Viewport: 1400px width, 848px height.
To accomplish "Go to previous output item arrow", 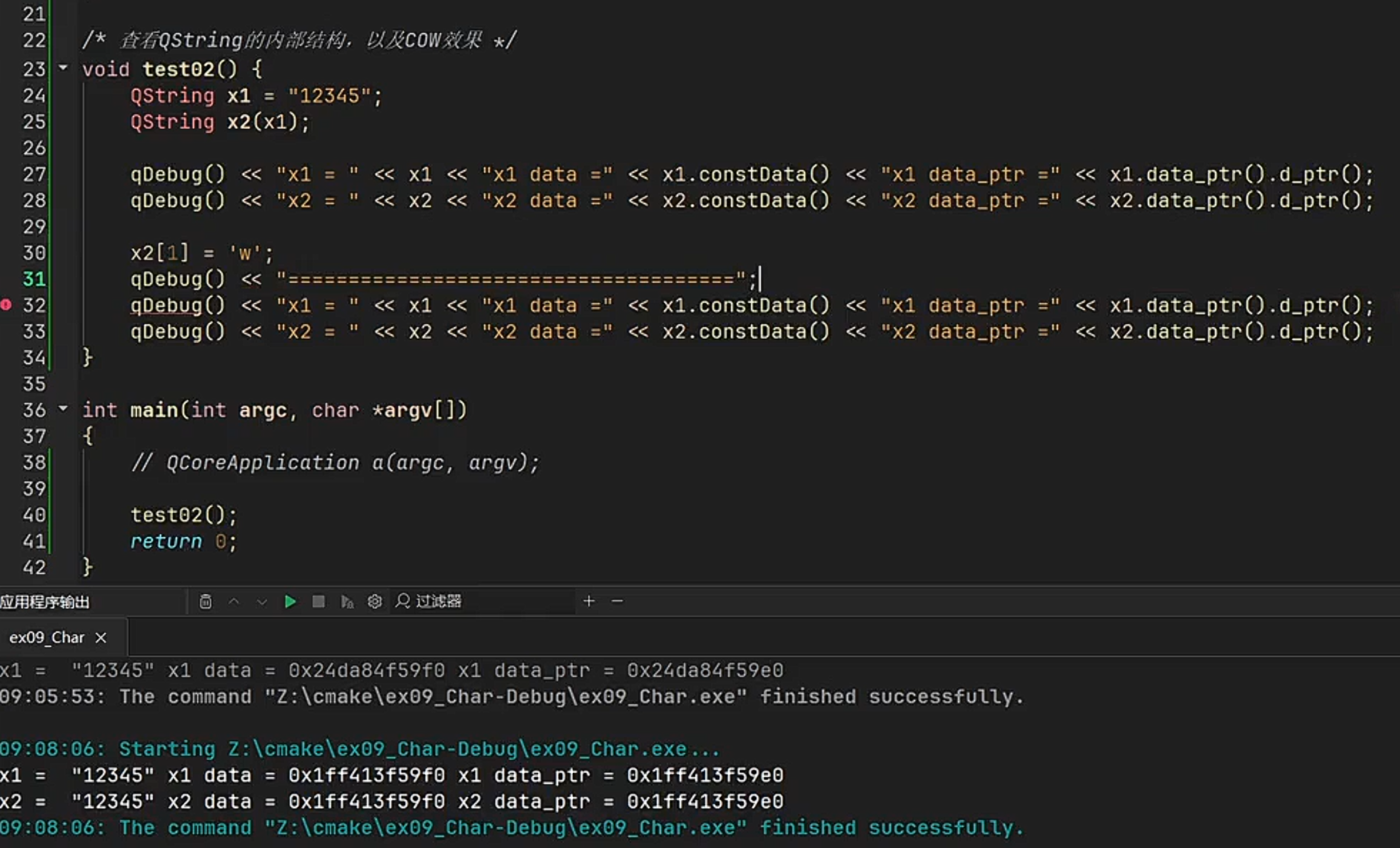I will [234, 602].
